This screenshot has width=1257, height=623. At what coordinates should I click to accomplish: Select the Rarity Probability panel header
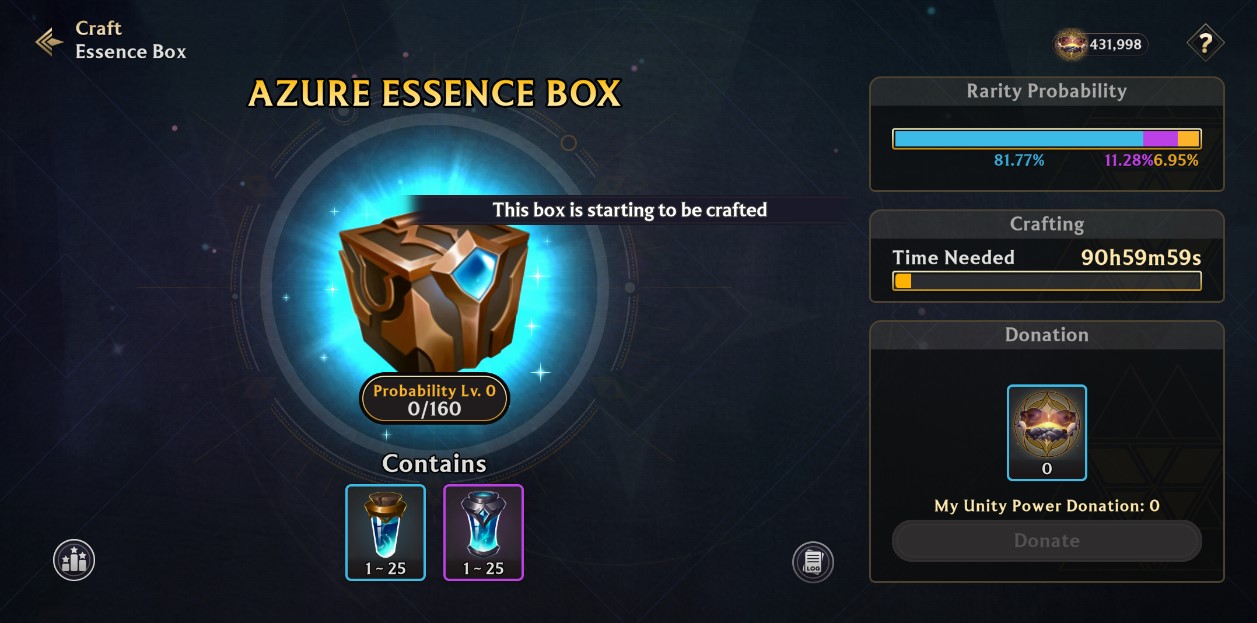1047,91
